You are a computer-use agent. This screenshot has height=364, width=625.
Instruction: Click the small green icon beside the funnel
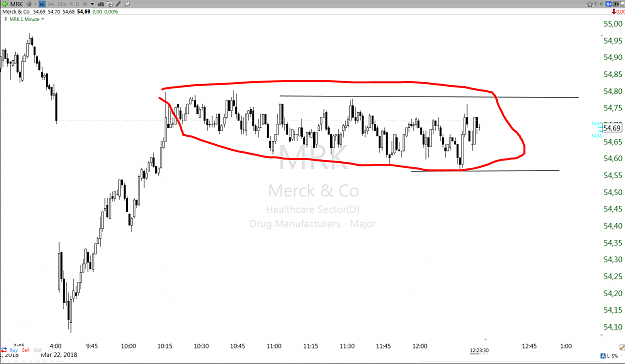point(601,4)
